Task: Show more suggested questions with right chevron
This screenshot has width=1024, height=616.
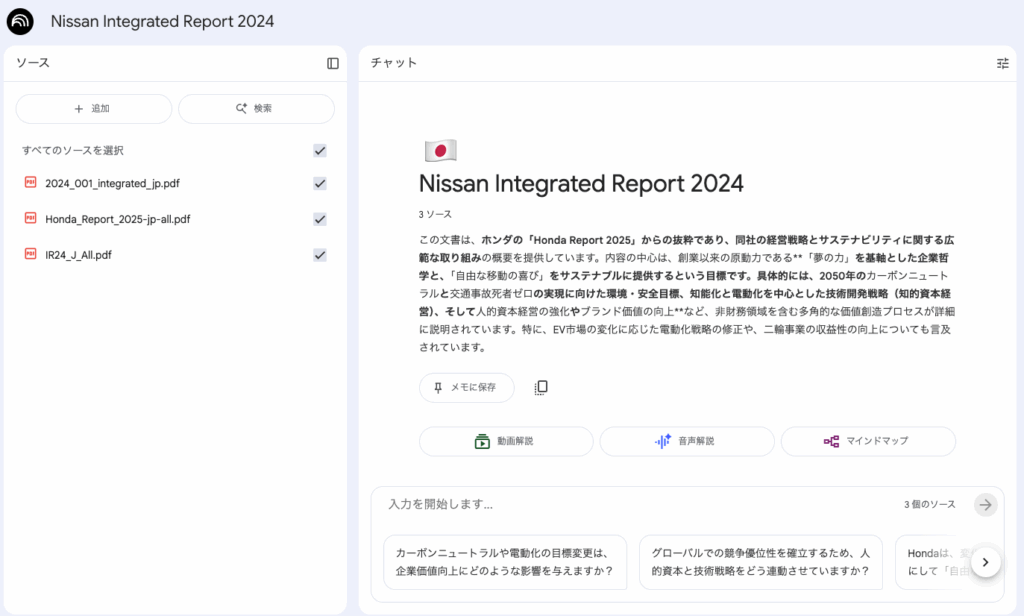Action: click(985, 563)
